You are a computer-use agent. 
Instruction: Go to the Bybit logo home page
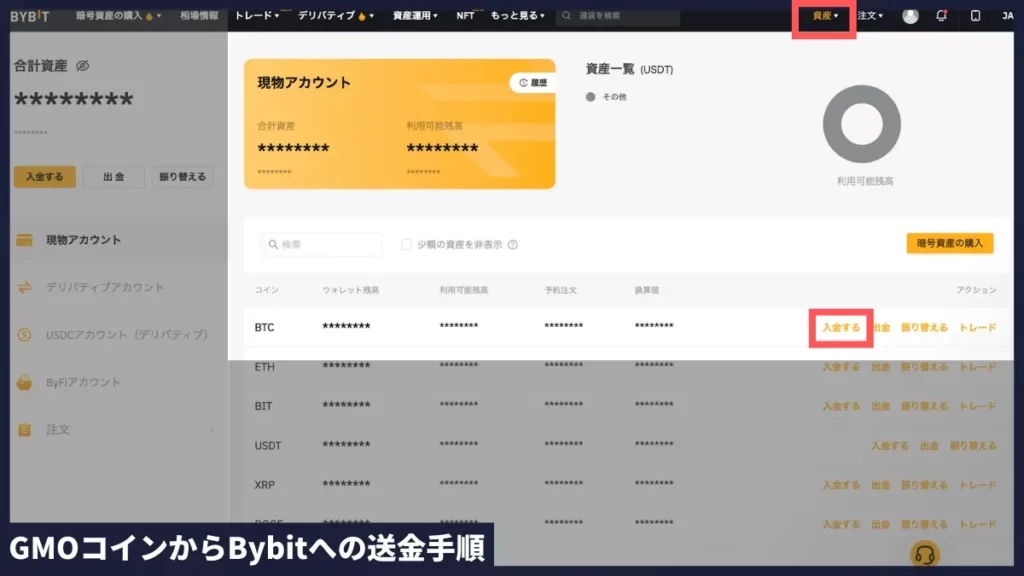(29, 16)
